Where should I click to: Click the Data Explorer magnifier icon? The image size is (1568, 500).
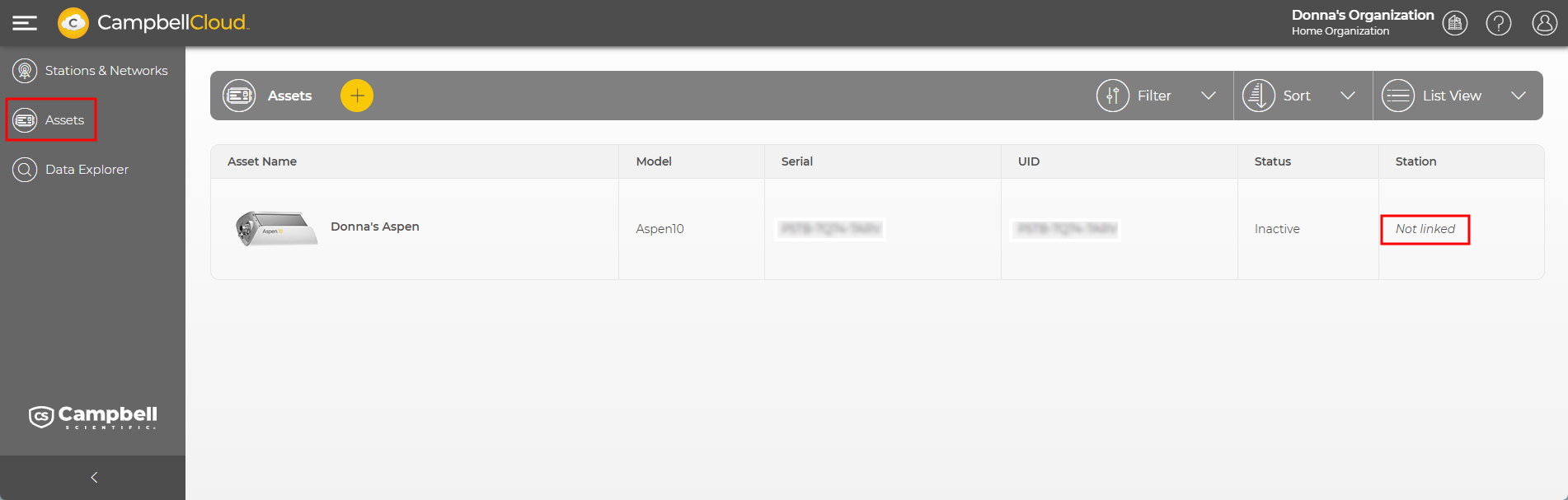(25, 170)
